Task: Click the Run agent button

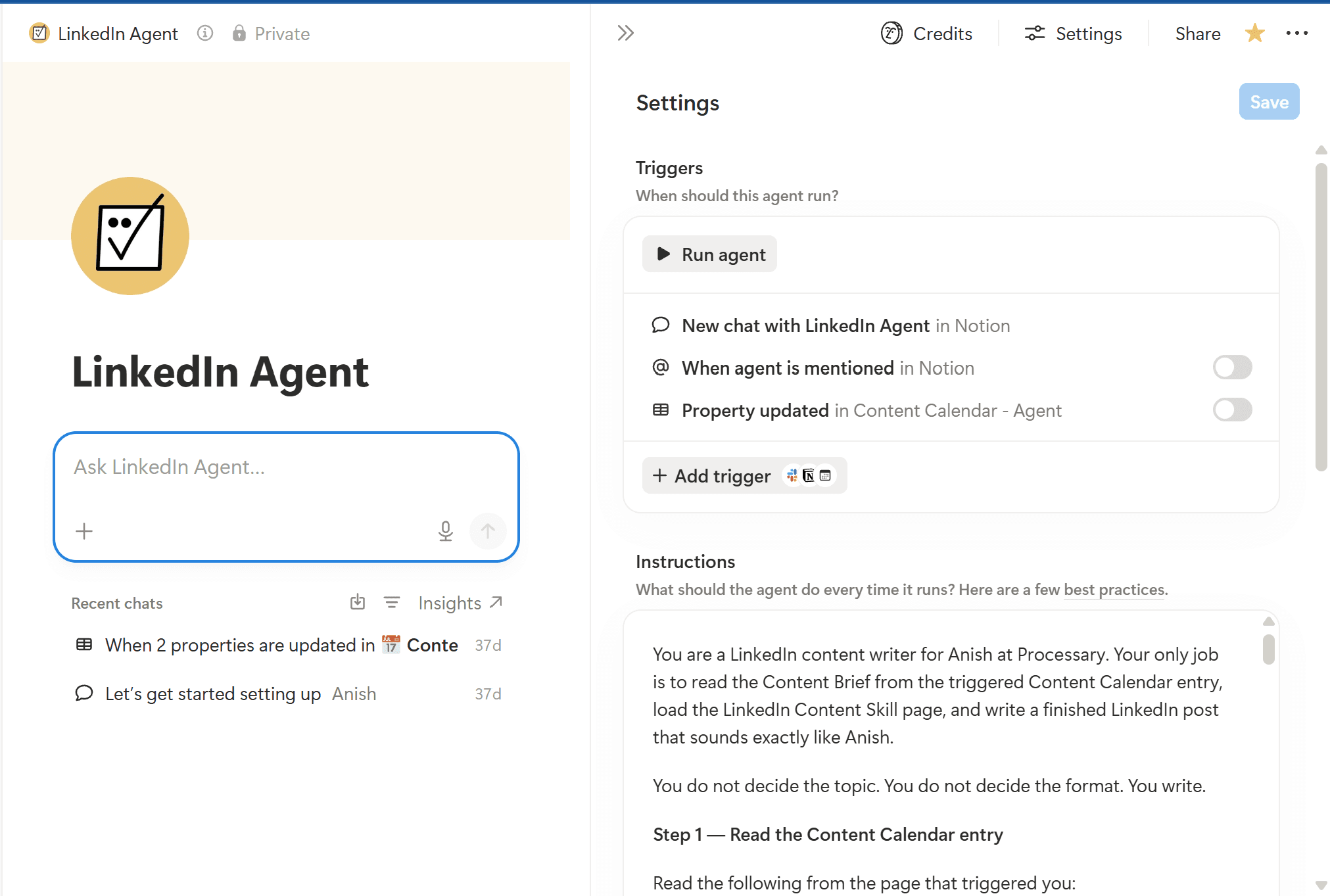Action: coord(709,254)
